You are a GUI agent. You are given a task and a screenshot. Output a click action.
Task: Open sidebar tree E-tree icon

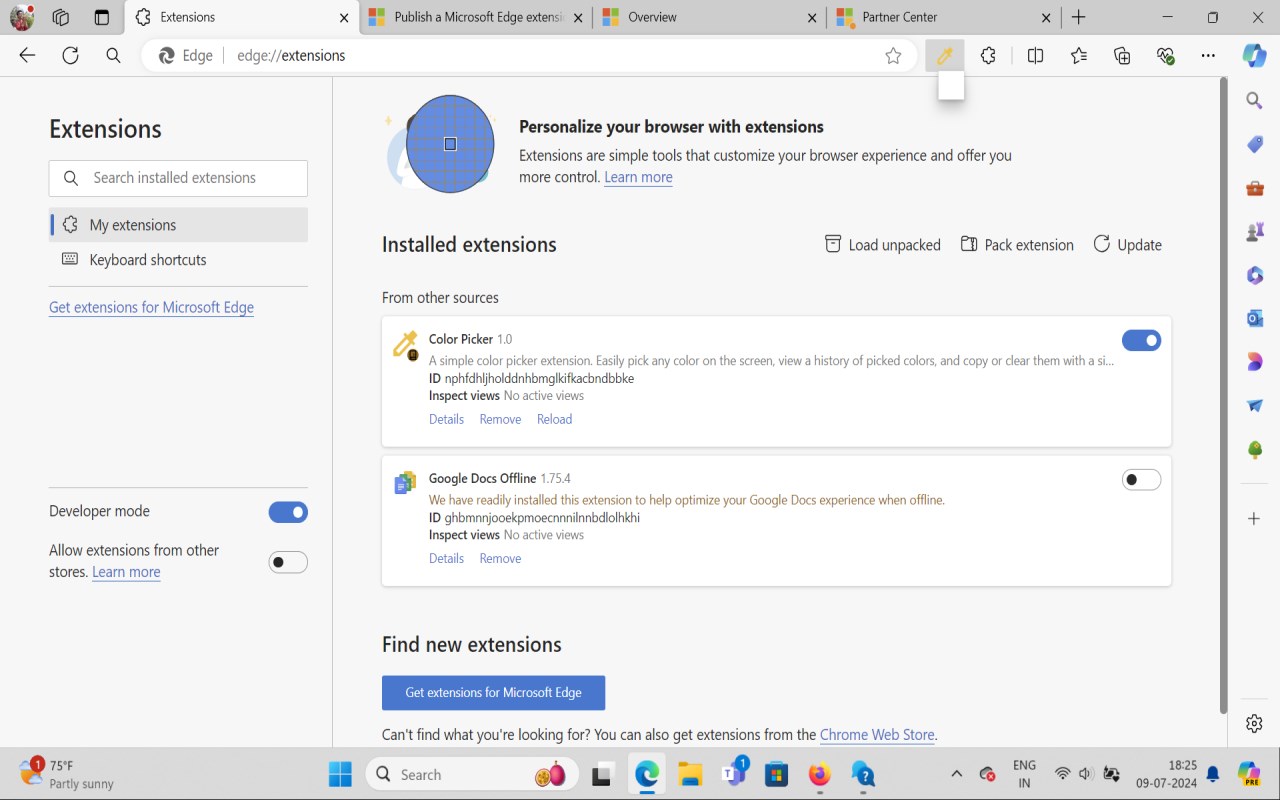1254,449
